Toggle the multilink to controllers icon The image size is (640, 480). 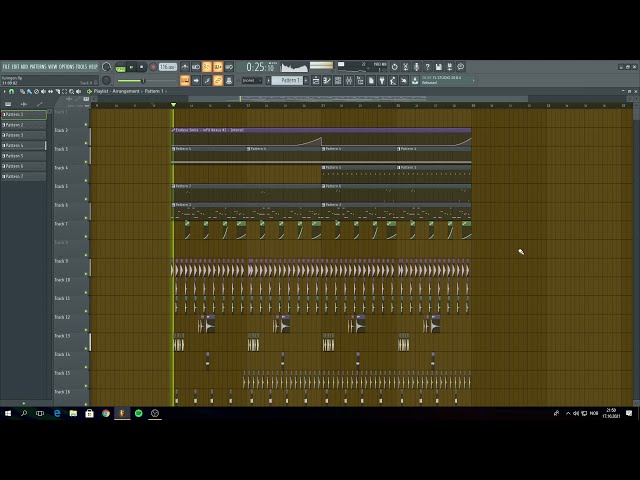229,80
